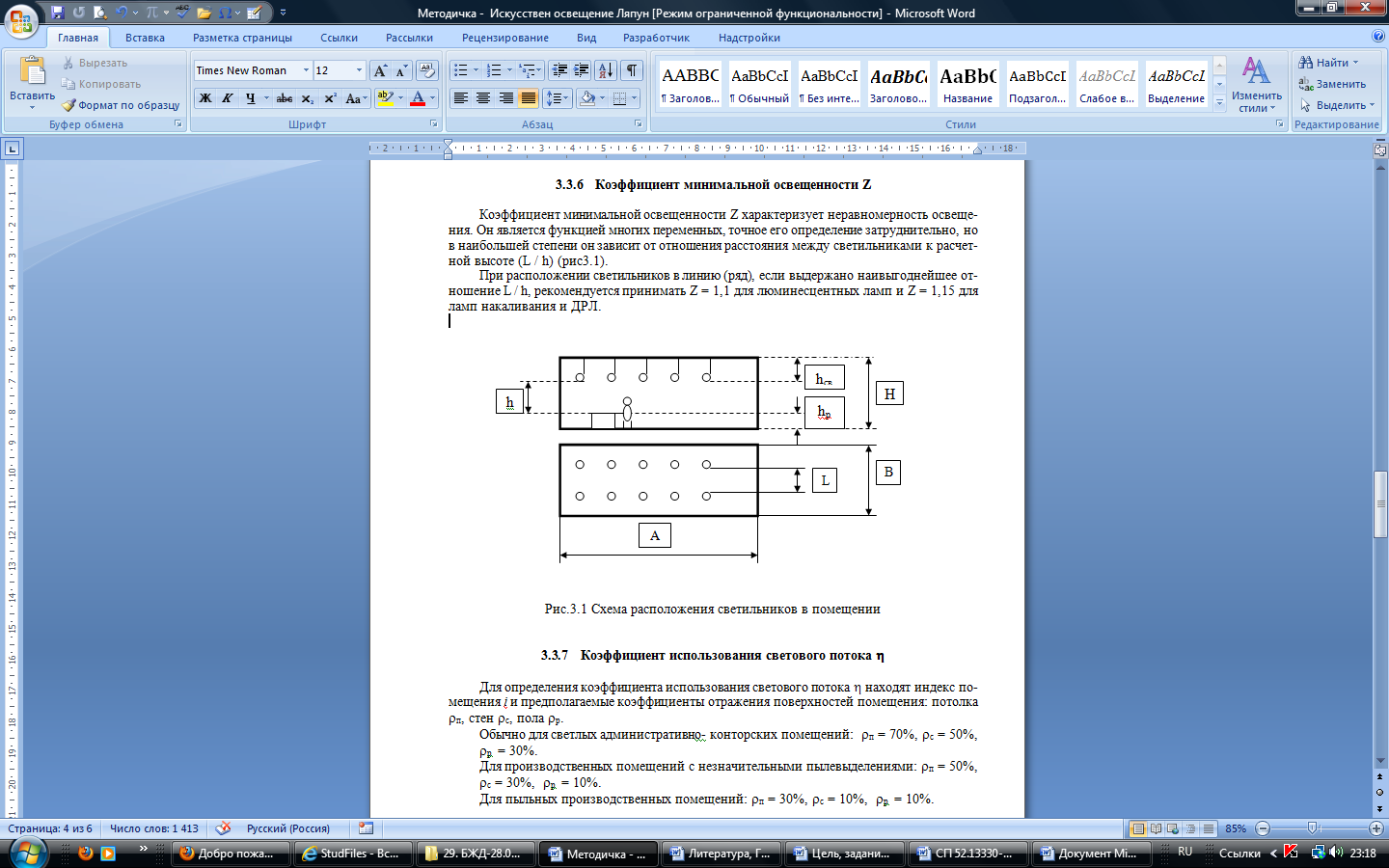The image size is (1389, 868).
Task: Decrease font size with shrink font icon
Action: coord(401,70)
